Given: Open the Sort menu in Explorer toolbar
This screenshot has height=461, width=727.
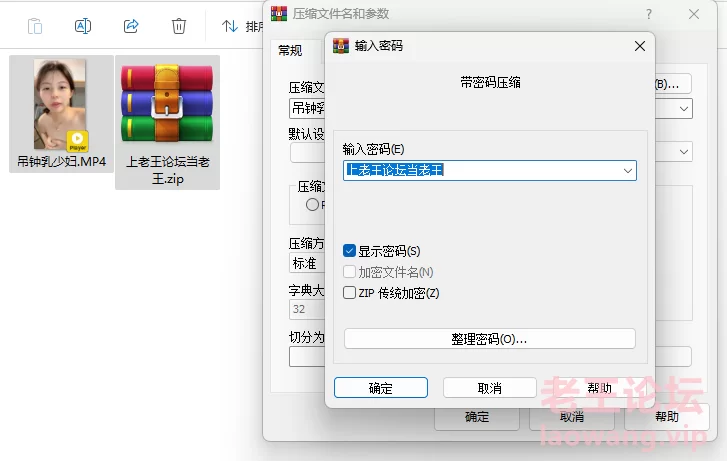Looking at the screenshot, I should pyautogui.click(x=242, y=26).
